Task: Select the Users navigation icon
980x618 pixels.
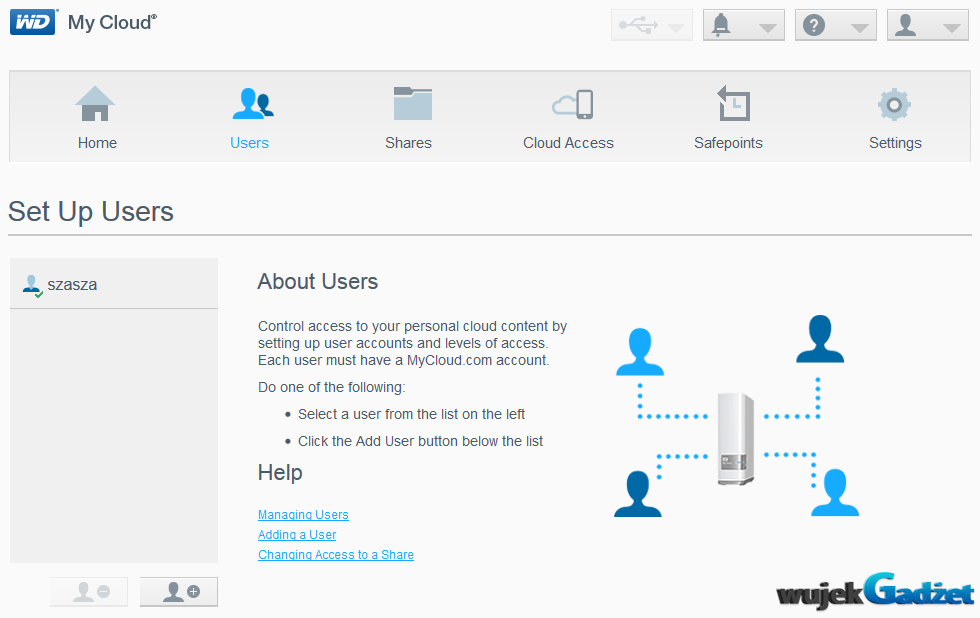Action: (251, 104)
